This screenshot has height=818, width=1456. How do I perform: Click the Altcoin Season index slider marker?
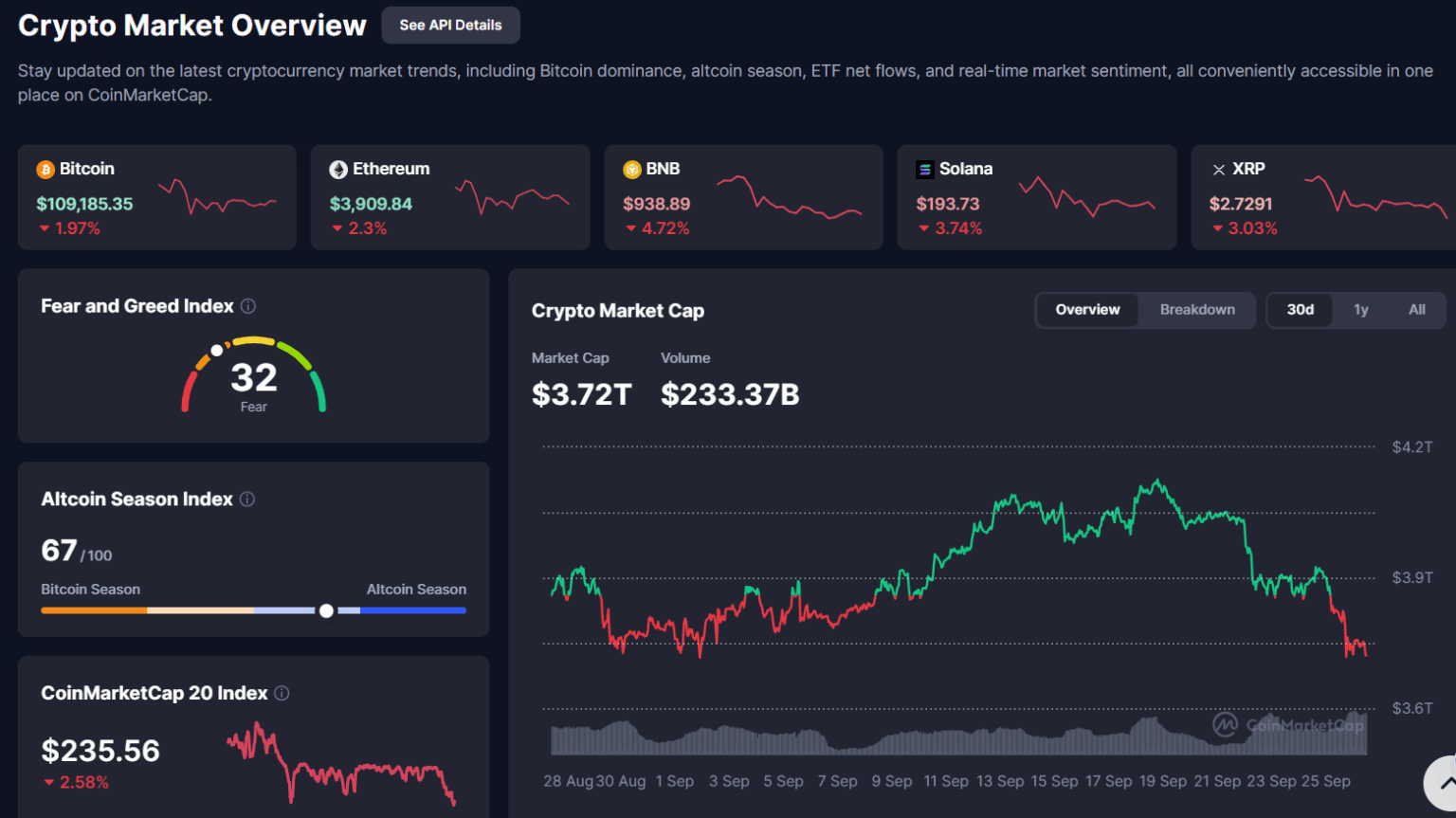[326, 610]
